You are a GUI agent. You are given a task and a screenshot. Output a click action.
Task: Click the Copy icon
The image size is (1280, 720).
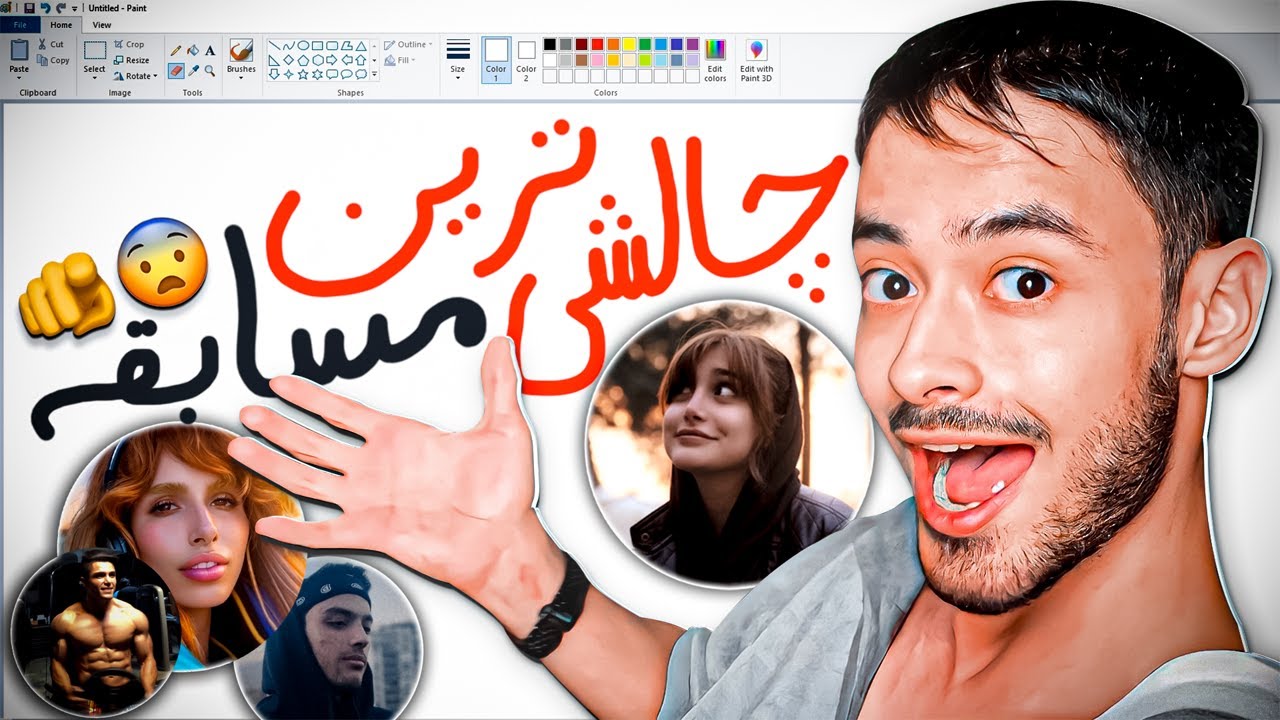(43, 60)
